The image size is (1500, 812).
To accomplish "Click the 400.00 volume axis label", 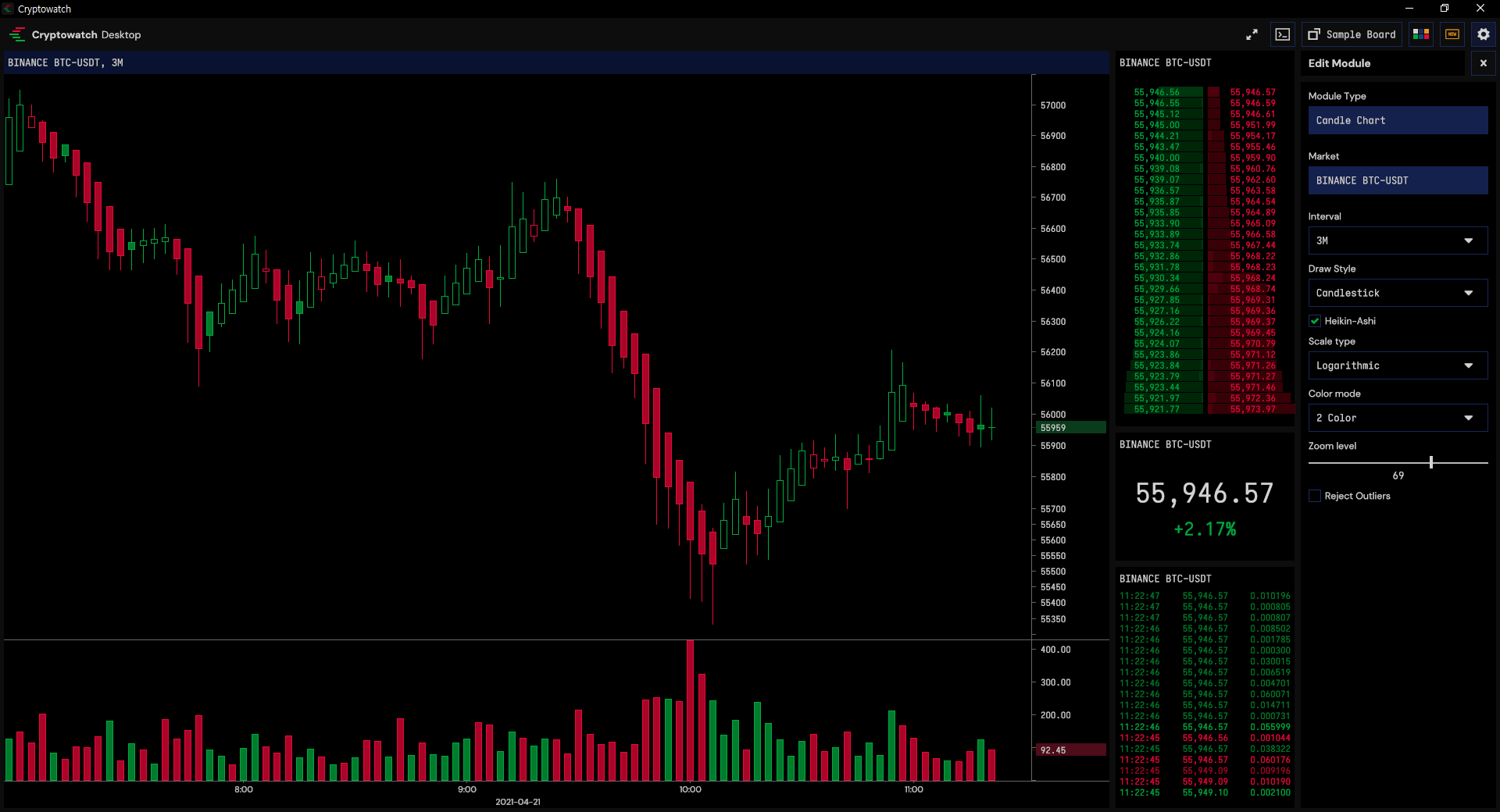I will pos(1055,650).
